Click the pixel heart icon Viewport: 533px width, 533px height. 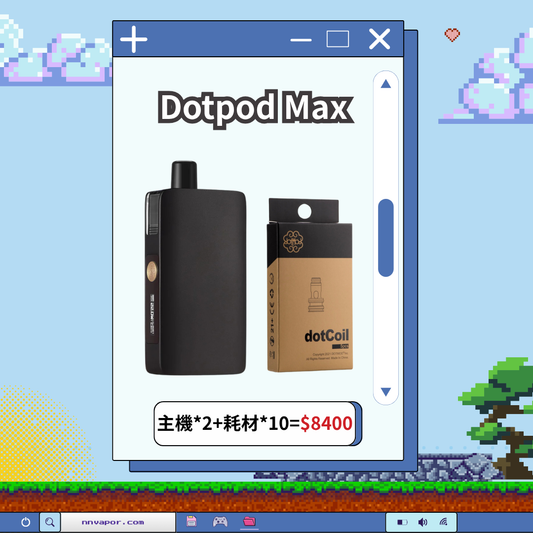point(452,35)
